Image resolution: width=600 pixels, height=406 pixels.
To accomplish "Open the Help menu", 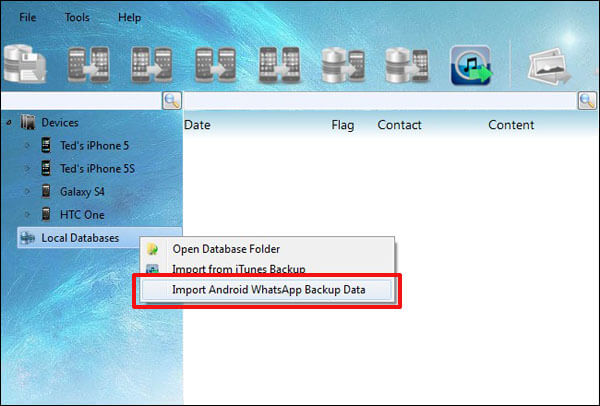I will click(129, 18).
